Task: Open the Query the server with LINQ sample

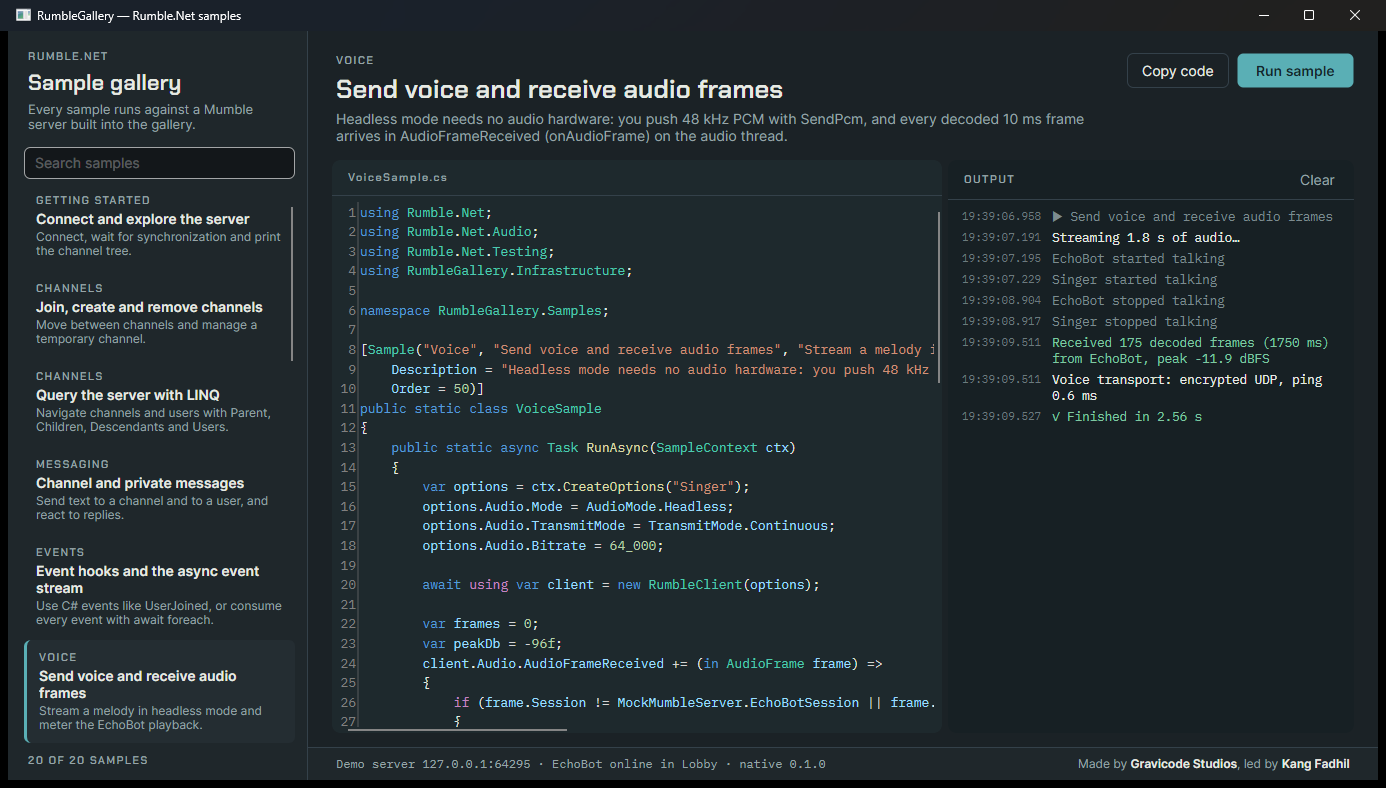Action: point(159,401)
